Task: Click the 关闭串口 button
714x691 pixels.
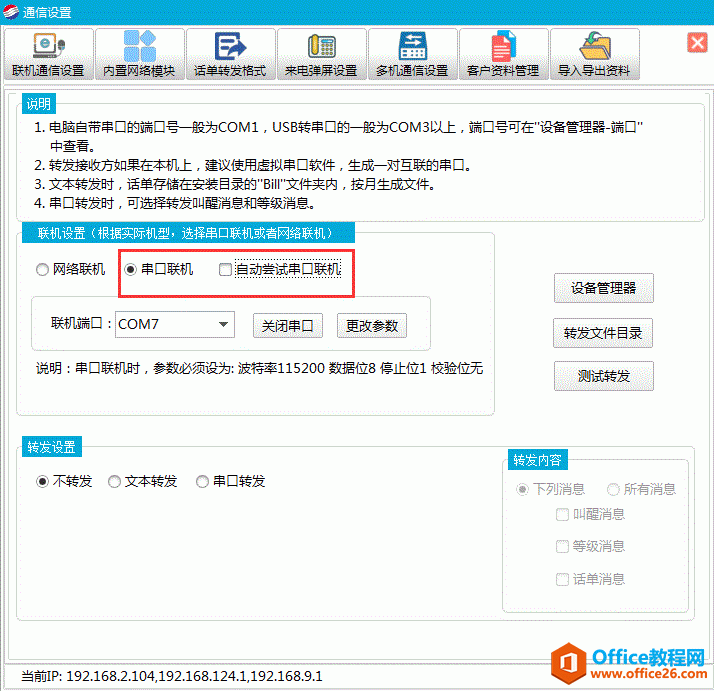Action: [x=288, y=326]
